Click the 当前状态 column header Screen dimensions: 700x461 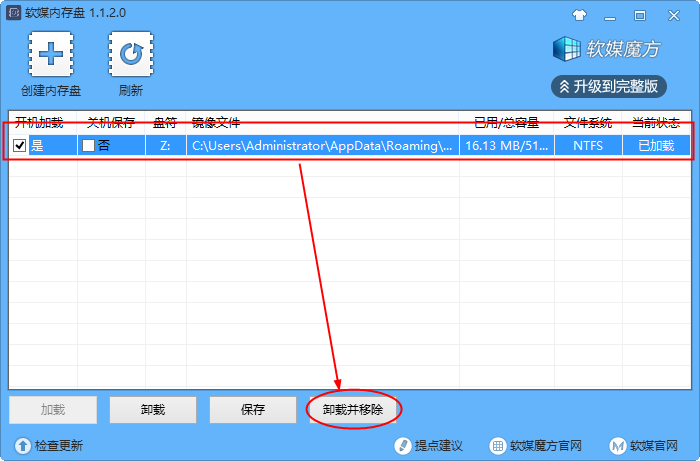click(x=656, y=123)
